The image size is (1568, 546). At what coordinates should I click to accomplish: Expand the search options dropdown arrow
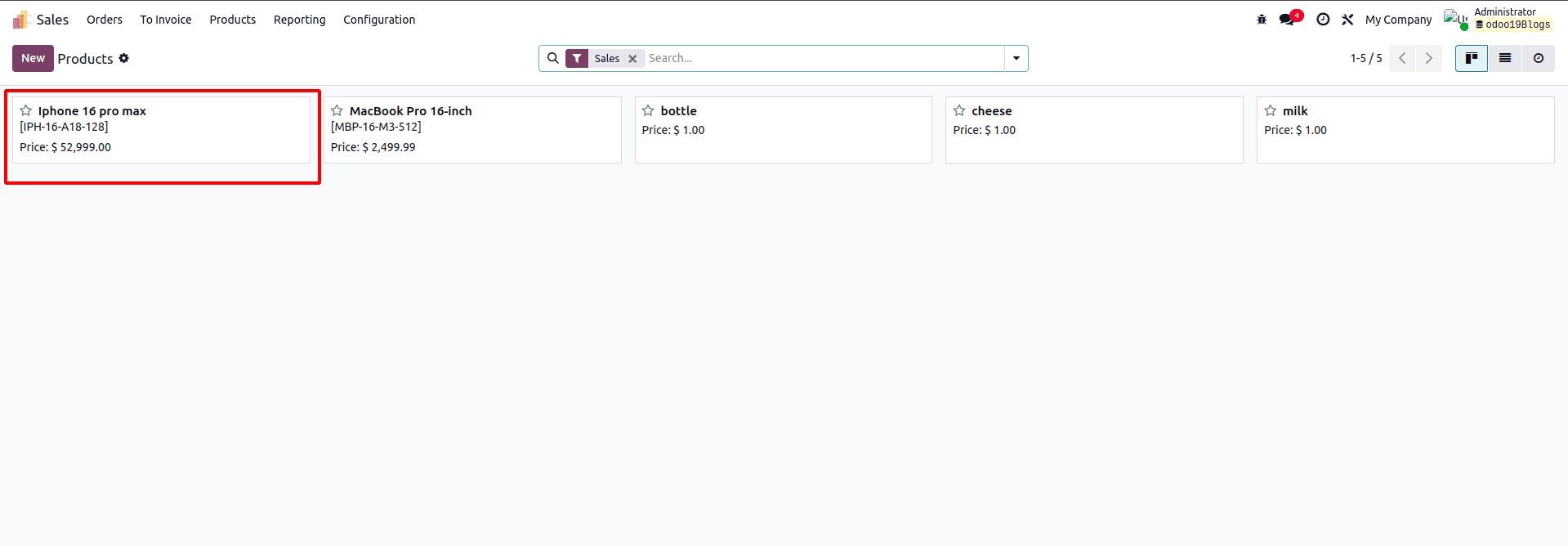tap(1016, 58)
